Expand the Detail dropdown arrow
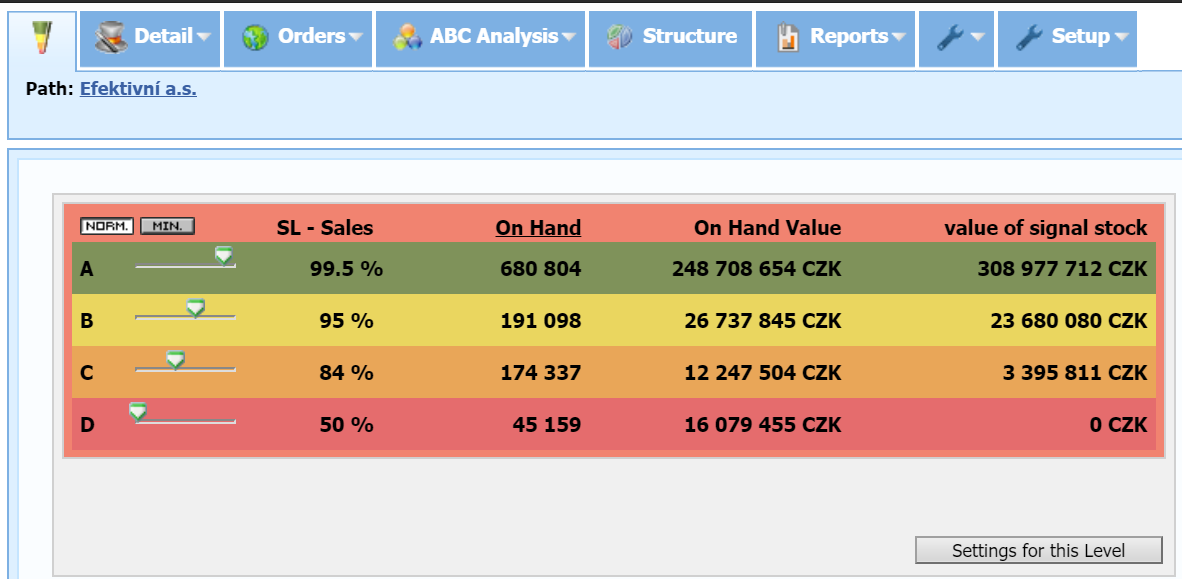This screenshot has height=579, width=1182. point(204,38)
